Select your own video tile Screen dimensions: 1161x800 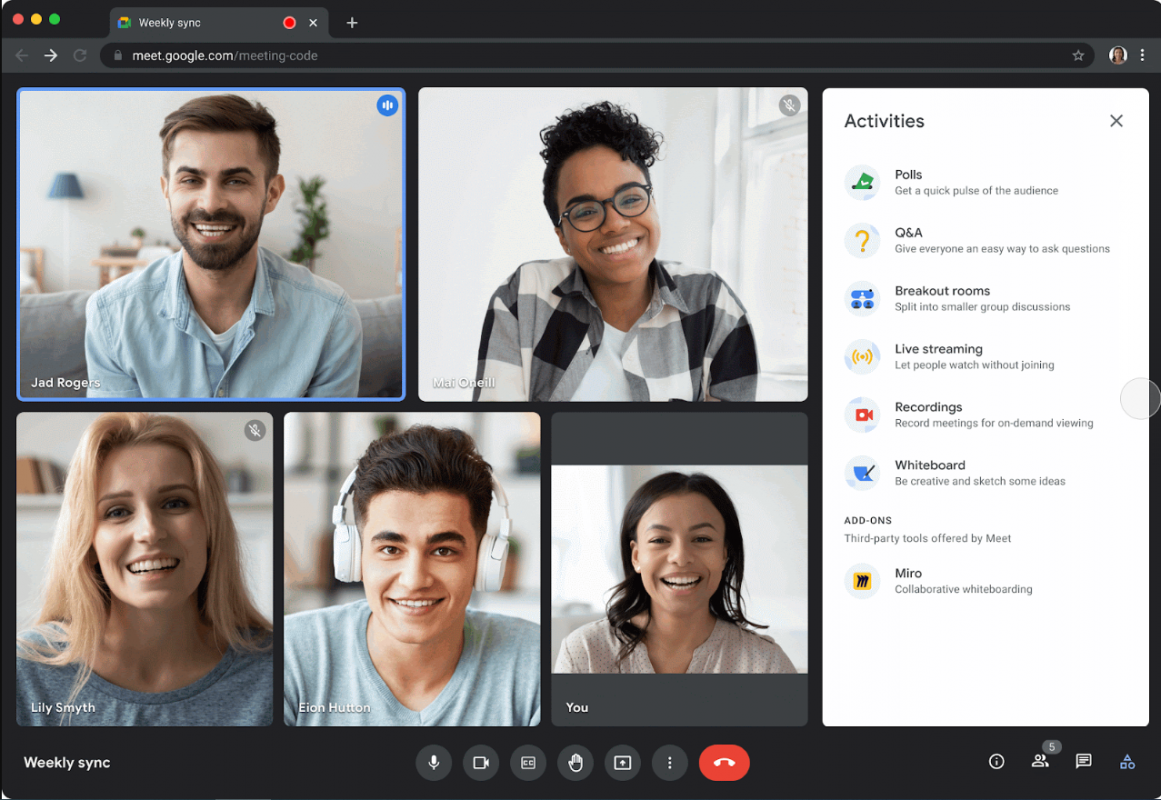pyautogui.click(x=680, y=569)
